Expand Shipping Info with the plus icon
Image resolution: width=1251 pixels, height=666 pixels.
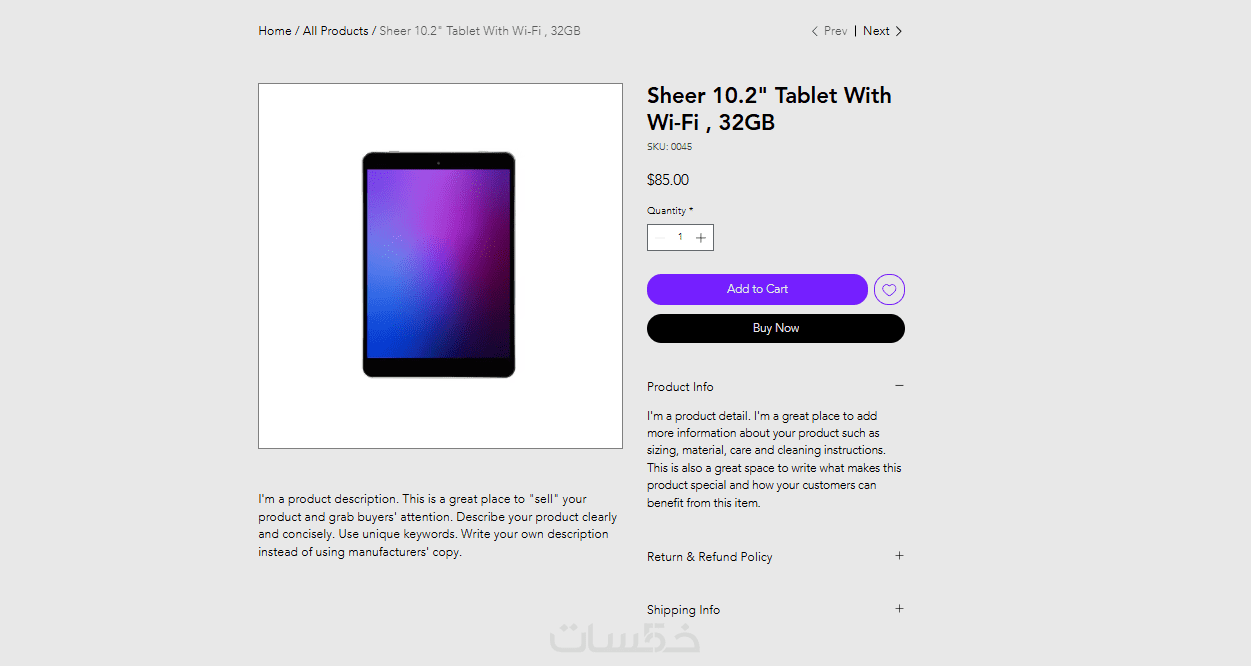(899, 609)
